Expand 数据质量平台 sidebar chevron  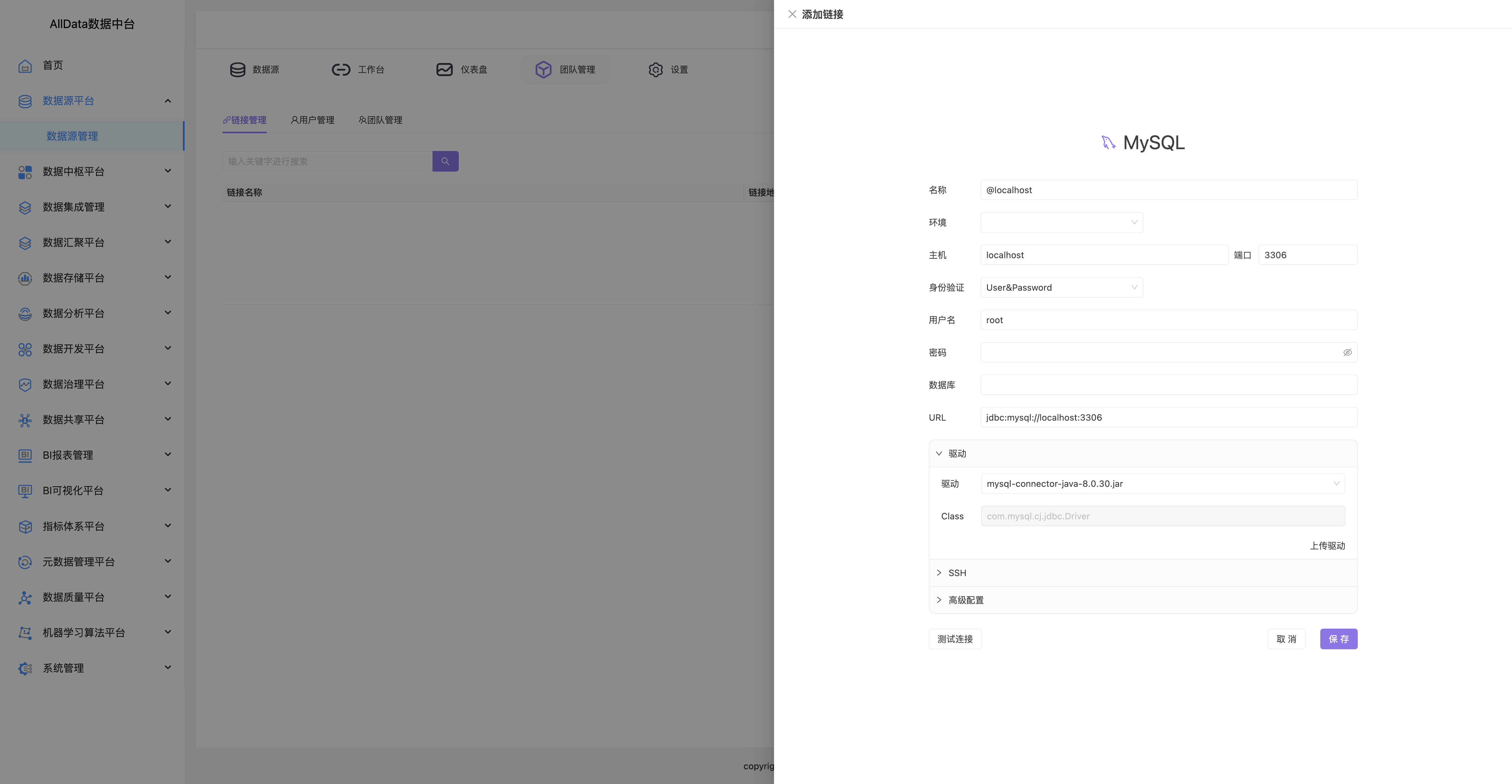168,596
